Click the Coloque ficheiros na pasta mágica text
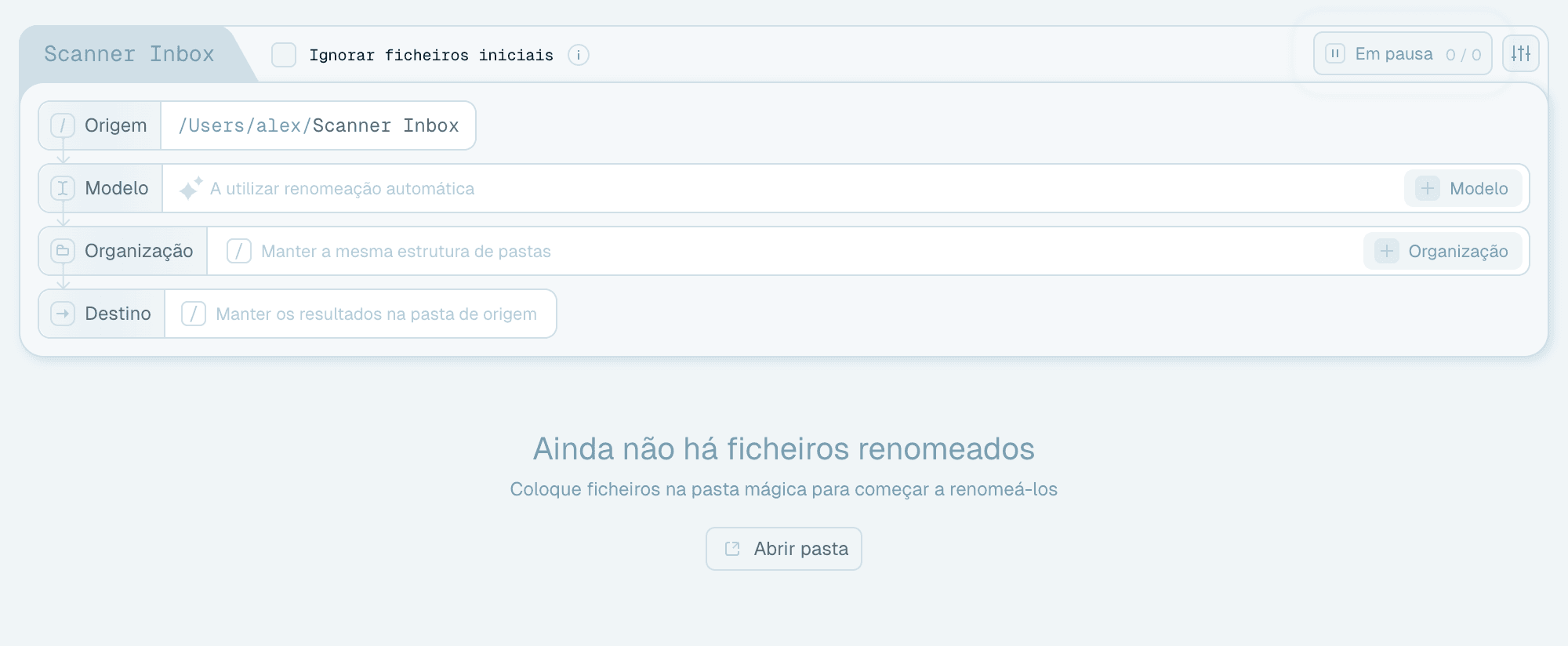 [784, 489]
